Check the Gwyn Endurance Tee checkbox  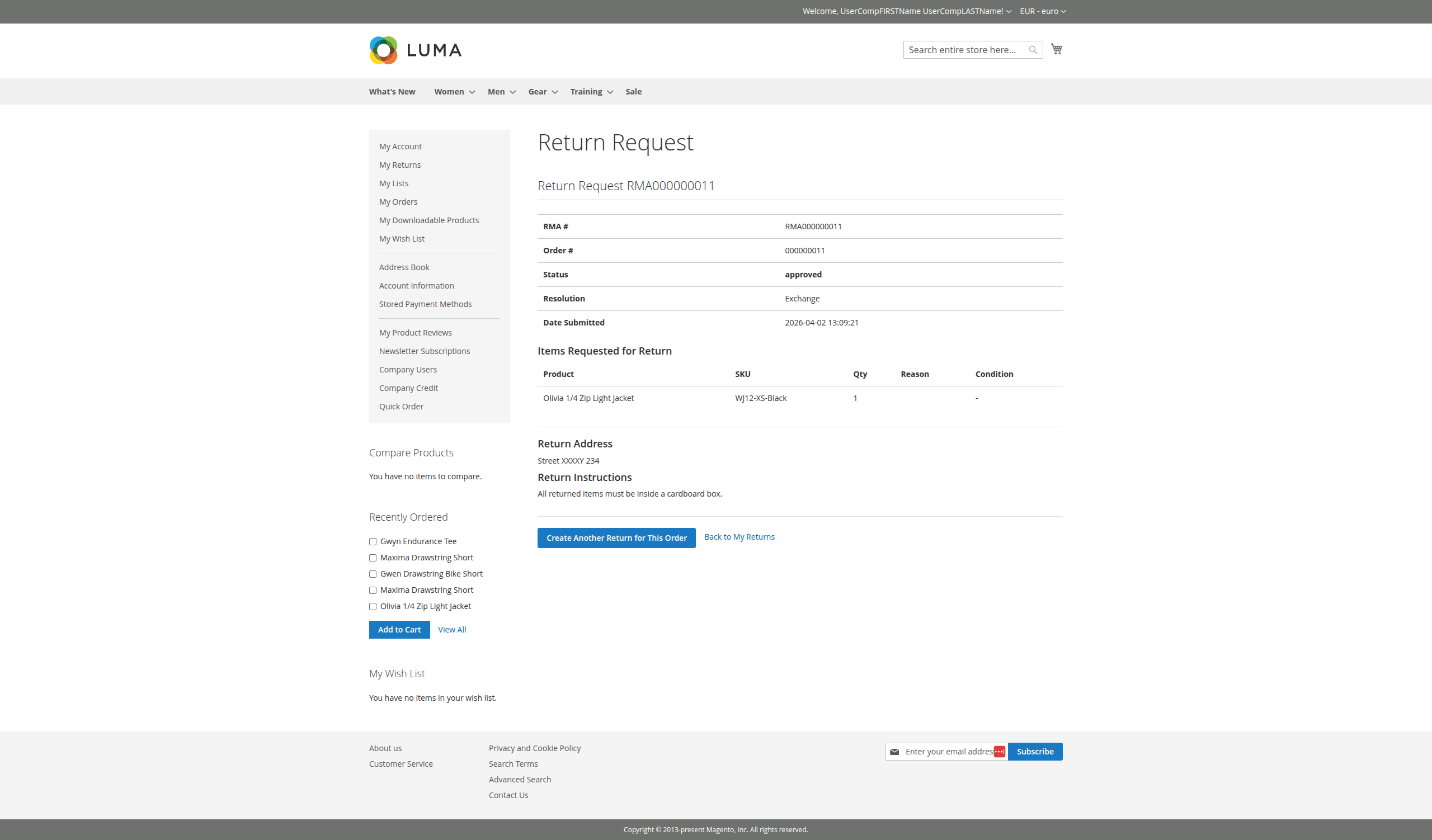point(373,542)
